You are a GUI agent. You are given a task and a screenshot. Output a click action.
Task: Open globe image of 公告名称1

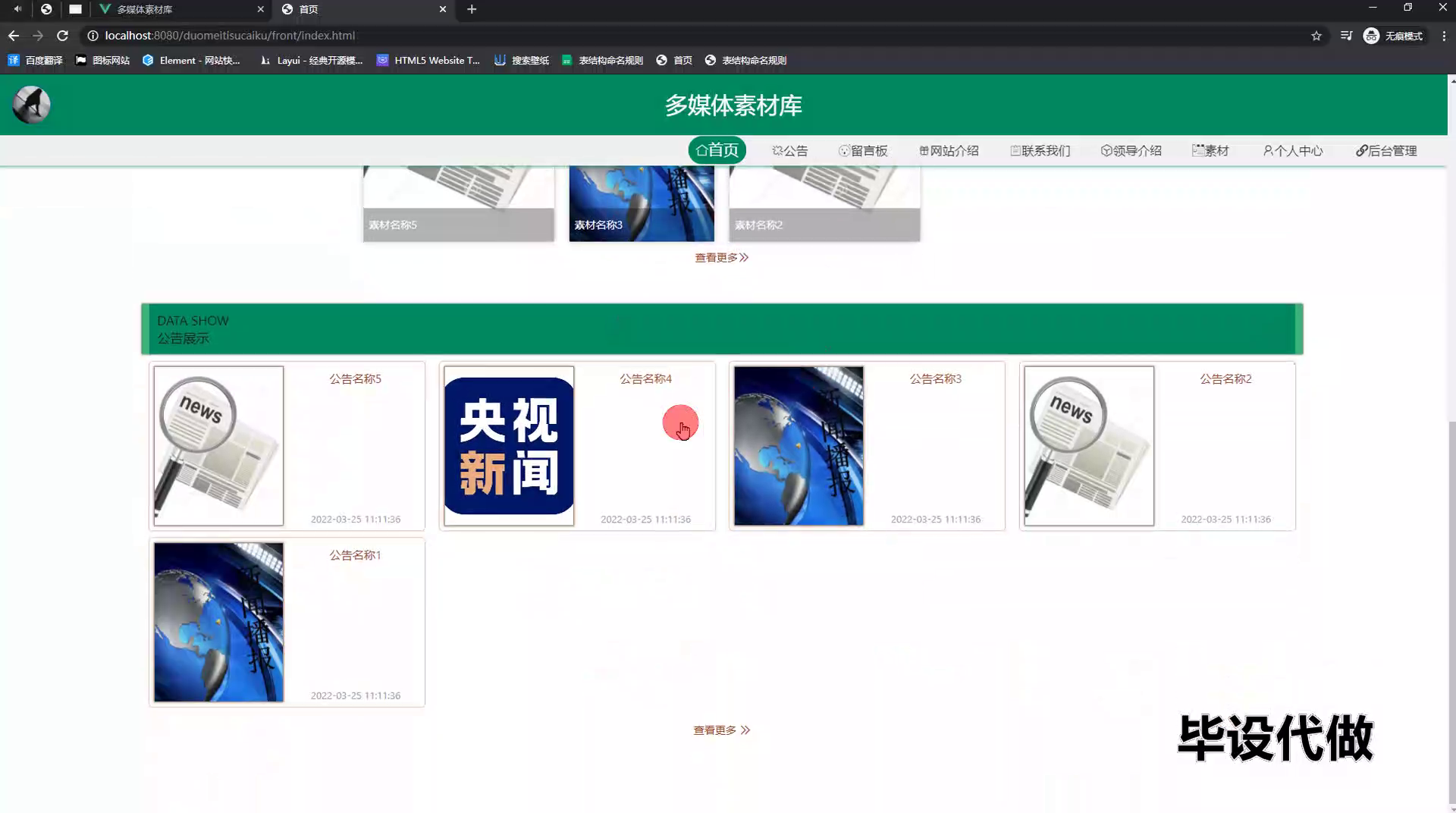click(218, 622)
